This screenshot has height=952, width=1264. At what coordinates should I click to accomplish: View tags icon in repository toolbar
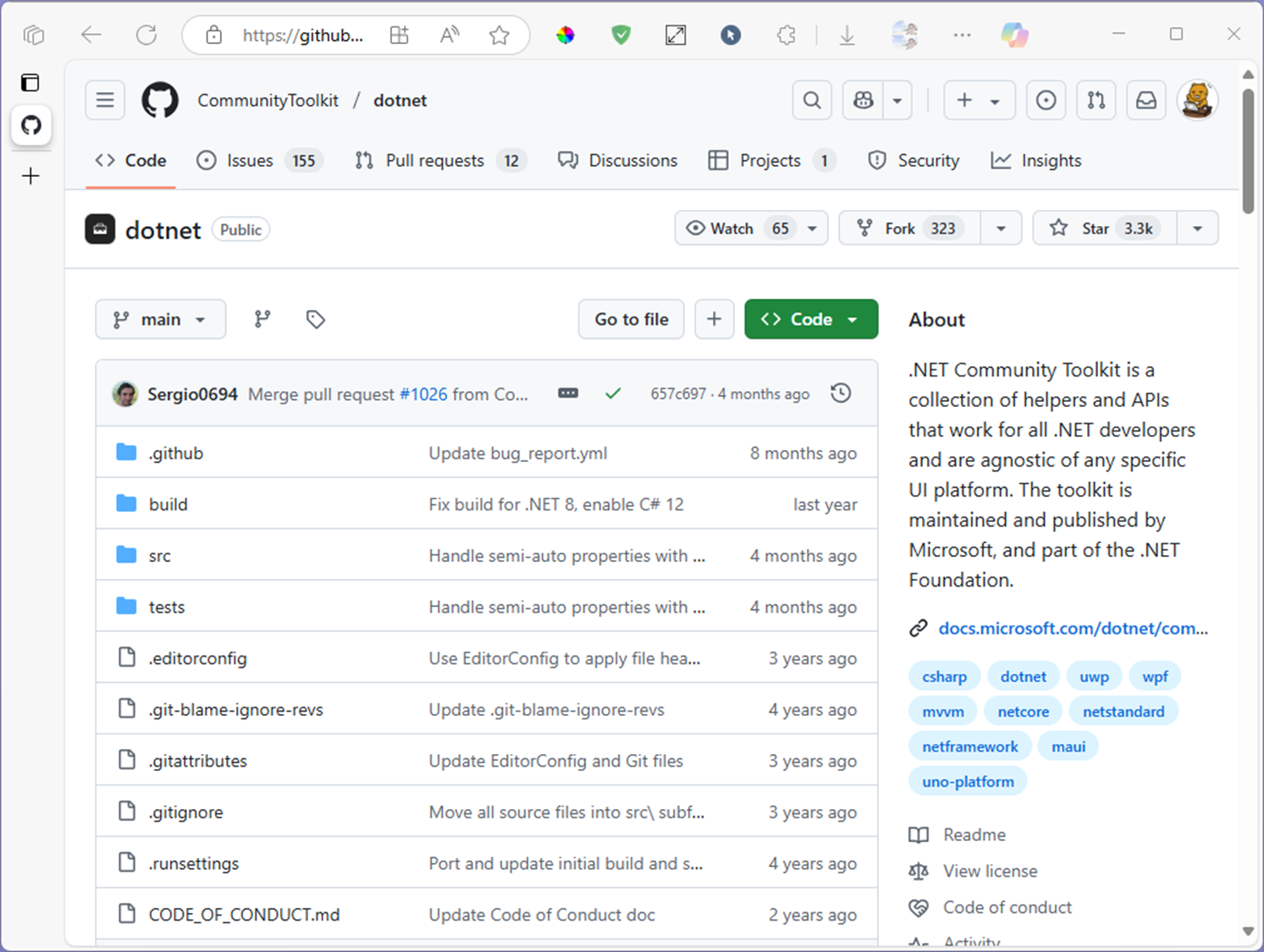click(x=316, y=319)
